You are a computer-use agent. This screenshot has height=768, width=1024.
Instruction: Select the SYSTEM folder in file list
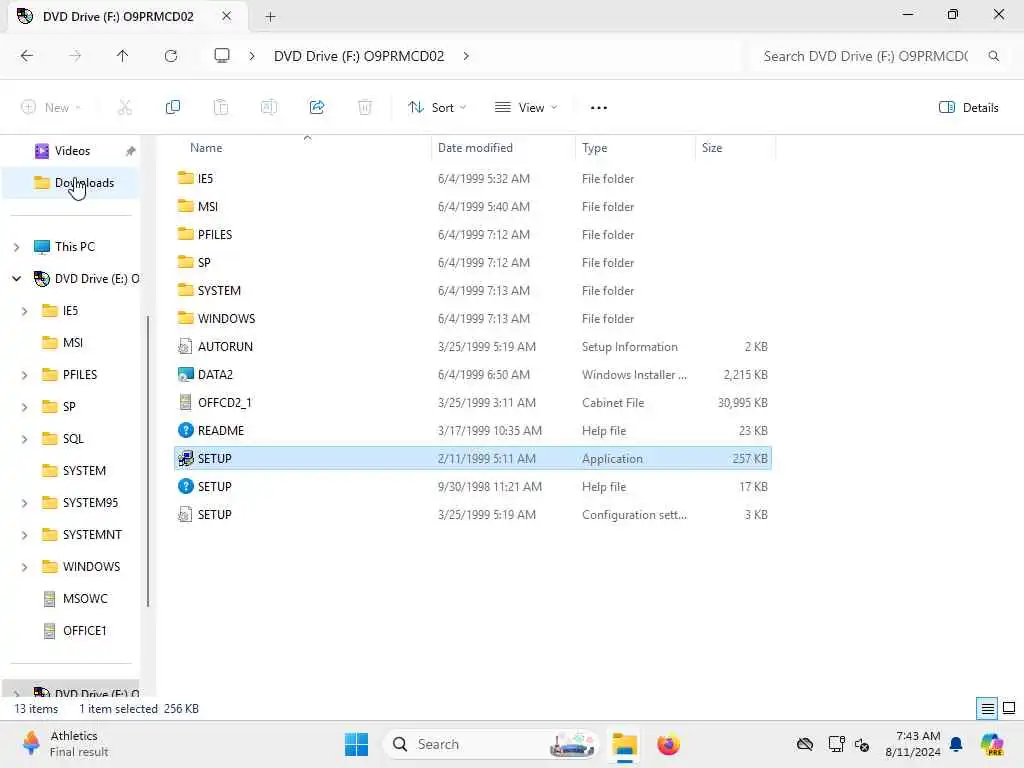click(x=473, y=291)
